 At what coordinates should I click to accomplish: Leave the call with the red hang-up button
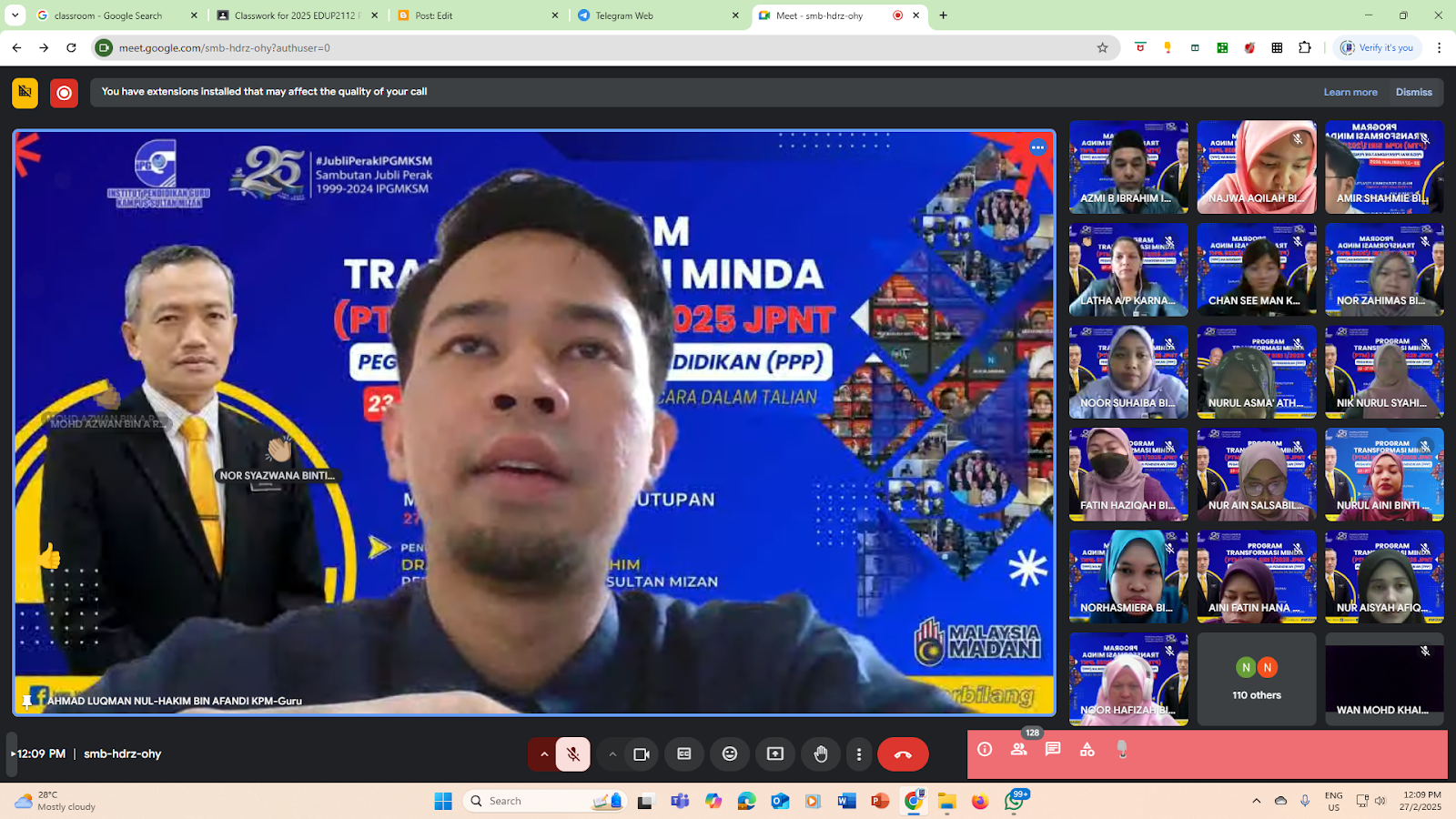click(x=903, y=754)
